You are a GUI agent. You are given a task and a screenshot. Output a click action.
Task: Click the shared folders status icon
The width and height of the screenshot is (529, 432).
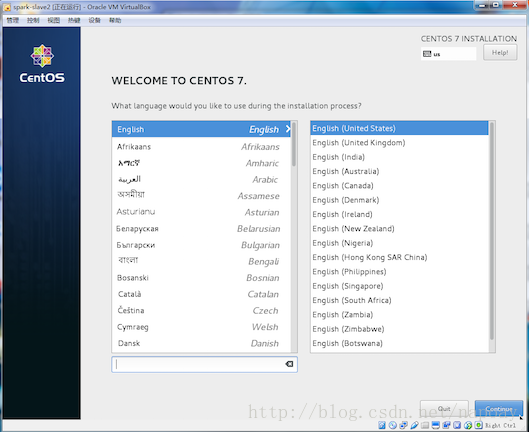[425, 425]
